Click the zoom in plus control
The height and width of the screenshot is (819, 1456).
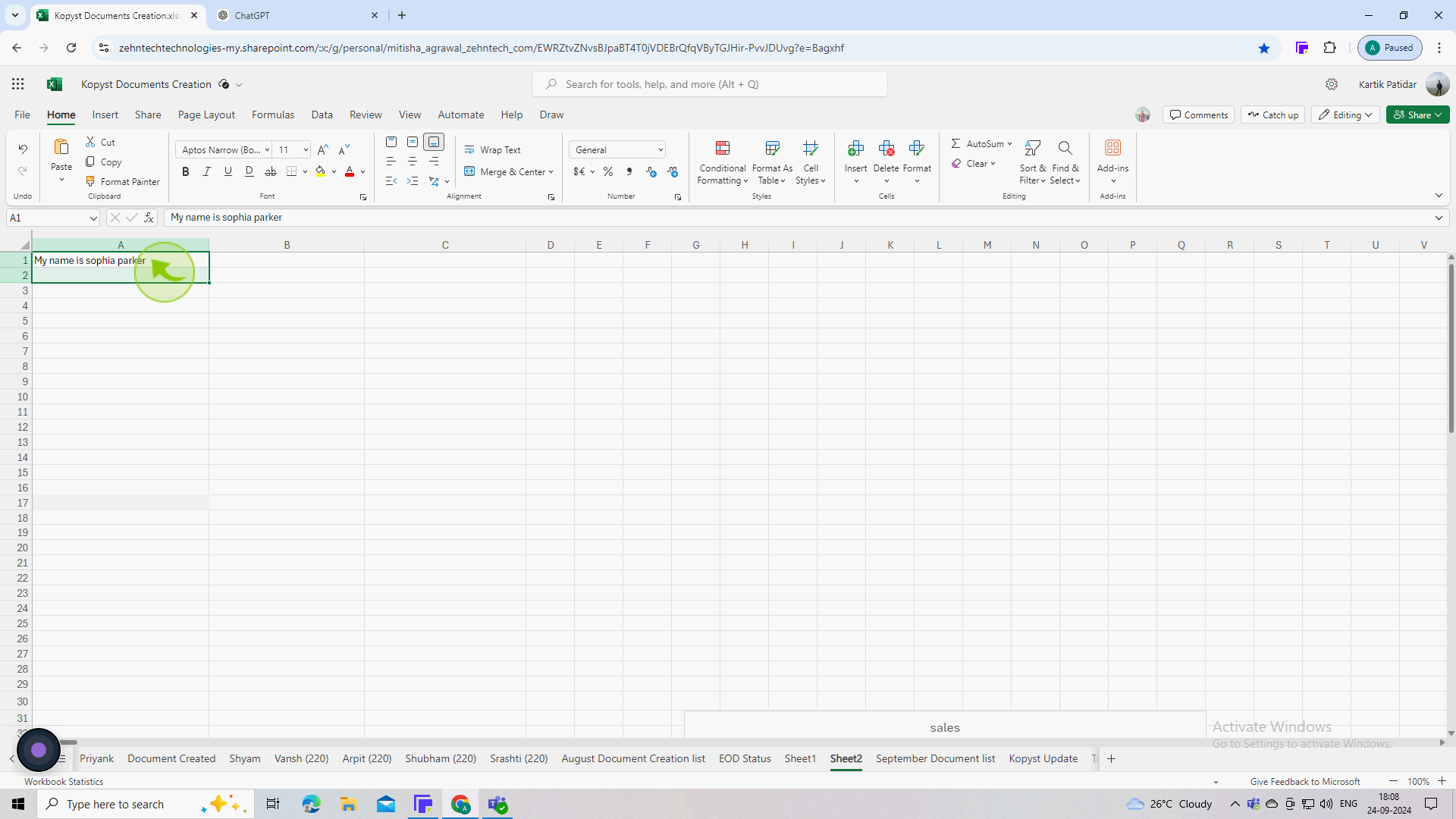pos(1442,781)
